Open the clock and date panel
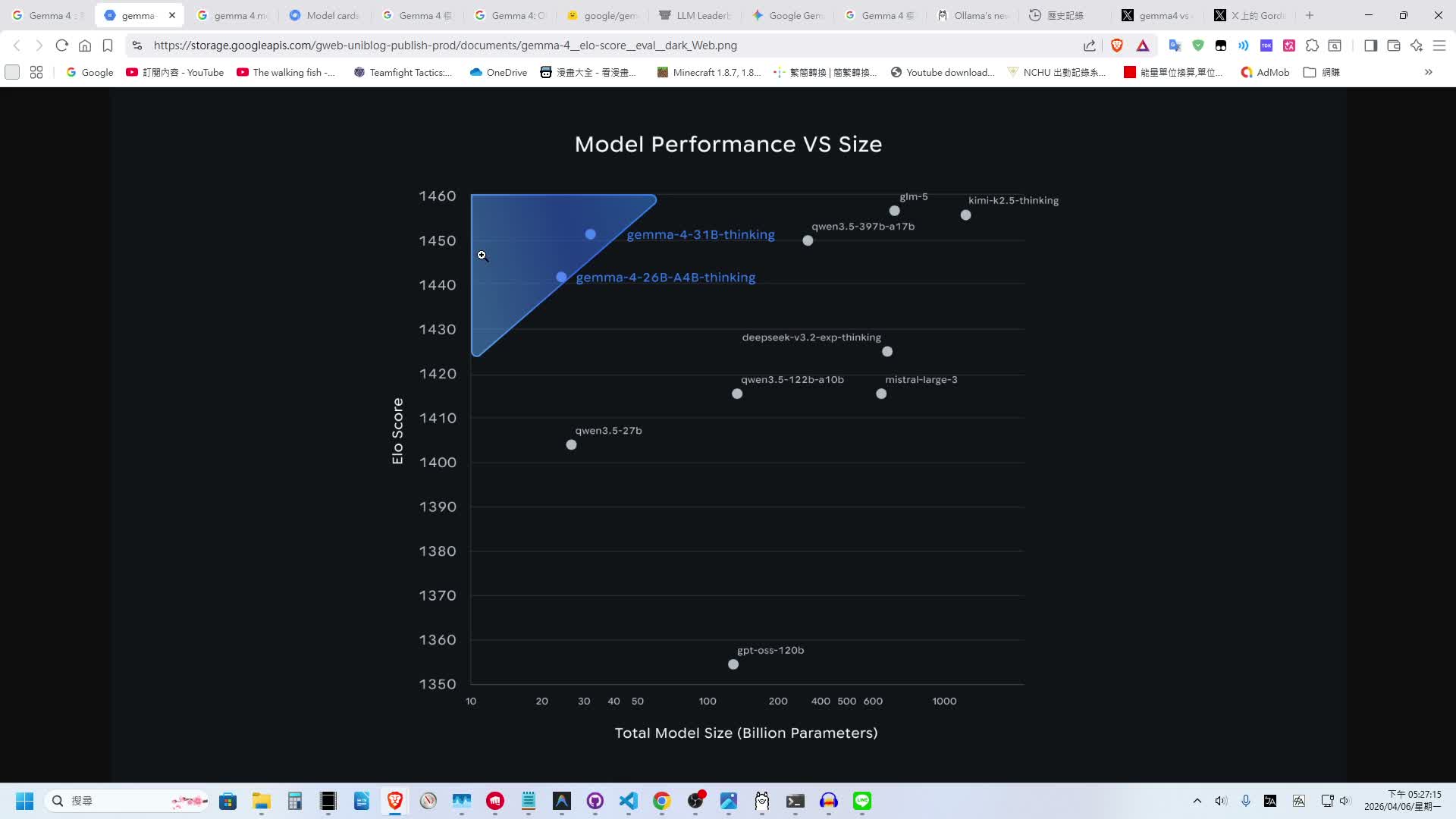 [1403, 801]
